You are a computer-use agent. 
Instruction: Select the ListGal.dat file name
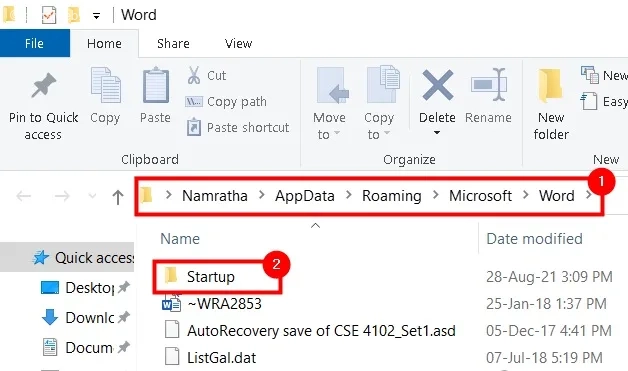(221, 357)
